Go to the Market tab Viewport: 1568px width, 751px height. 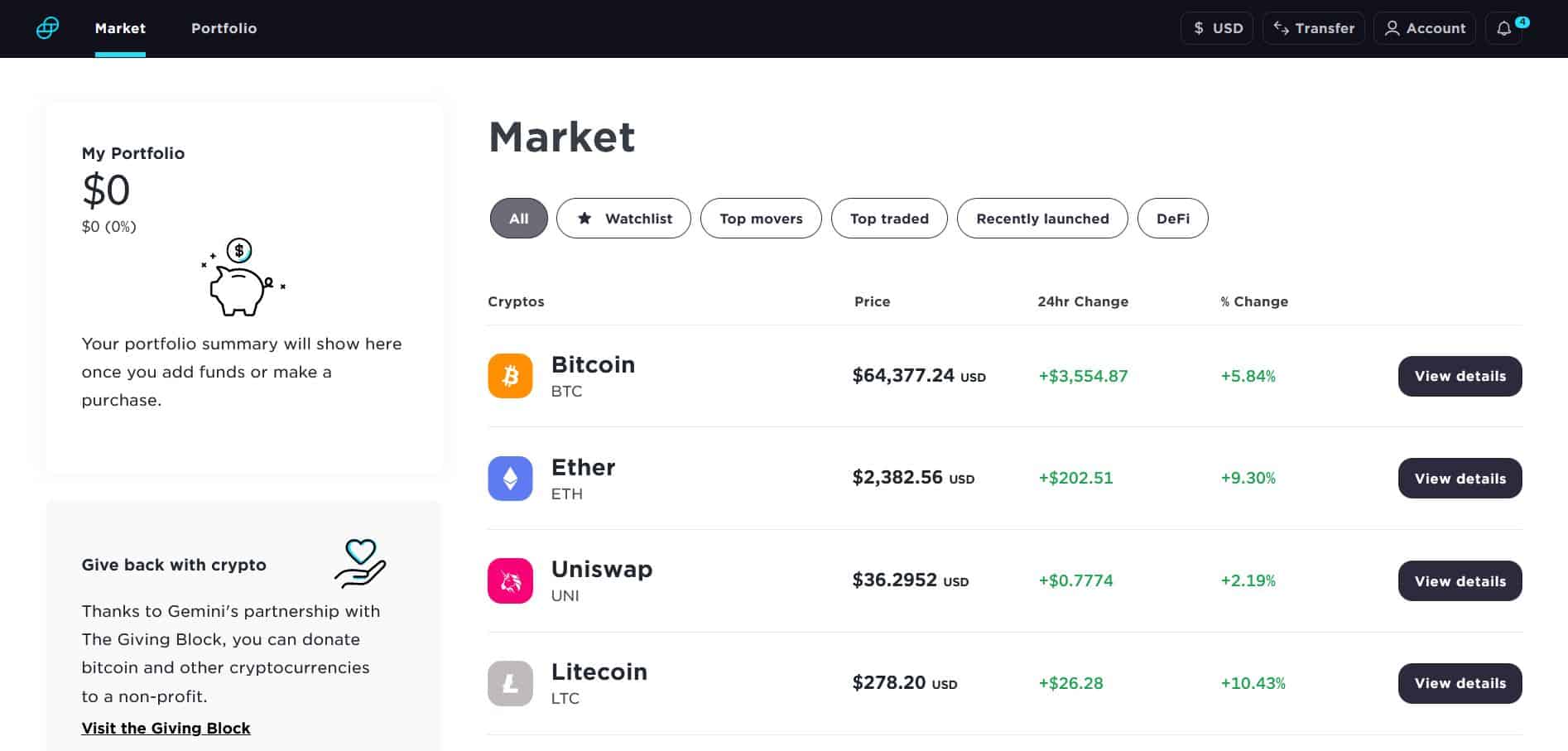click(x=120, y=28)
